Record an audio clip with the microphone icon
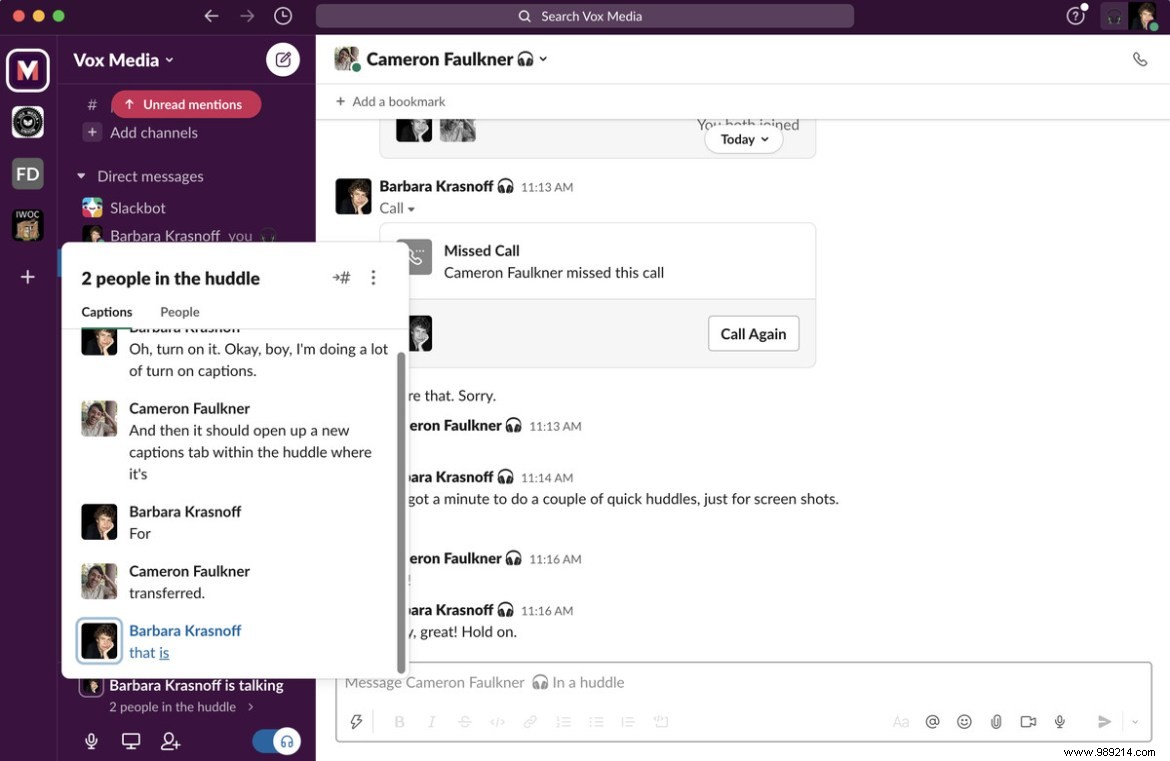This screenshot has width=1170, height=761. [1059, 721]
